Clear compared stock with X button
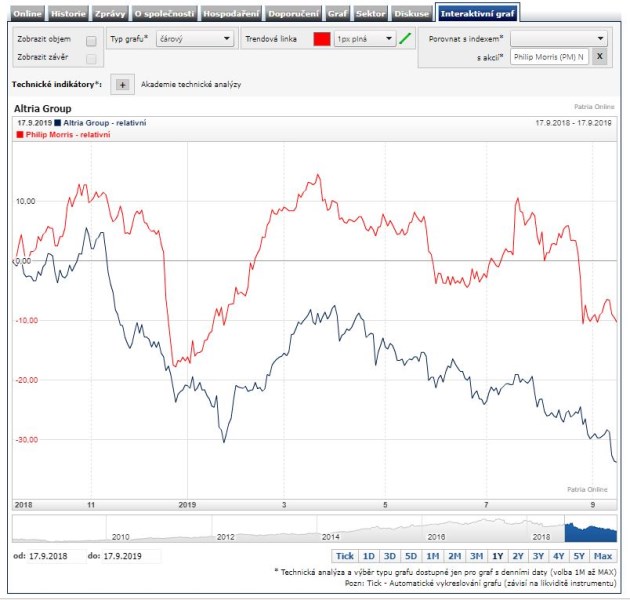 598,58
